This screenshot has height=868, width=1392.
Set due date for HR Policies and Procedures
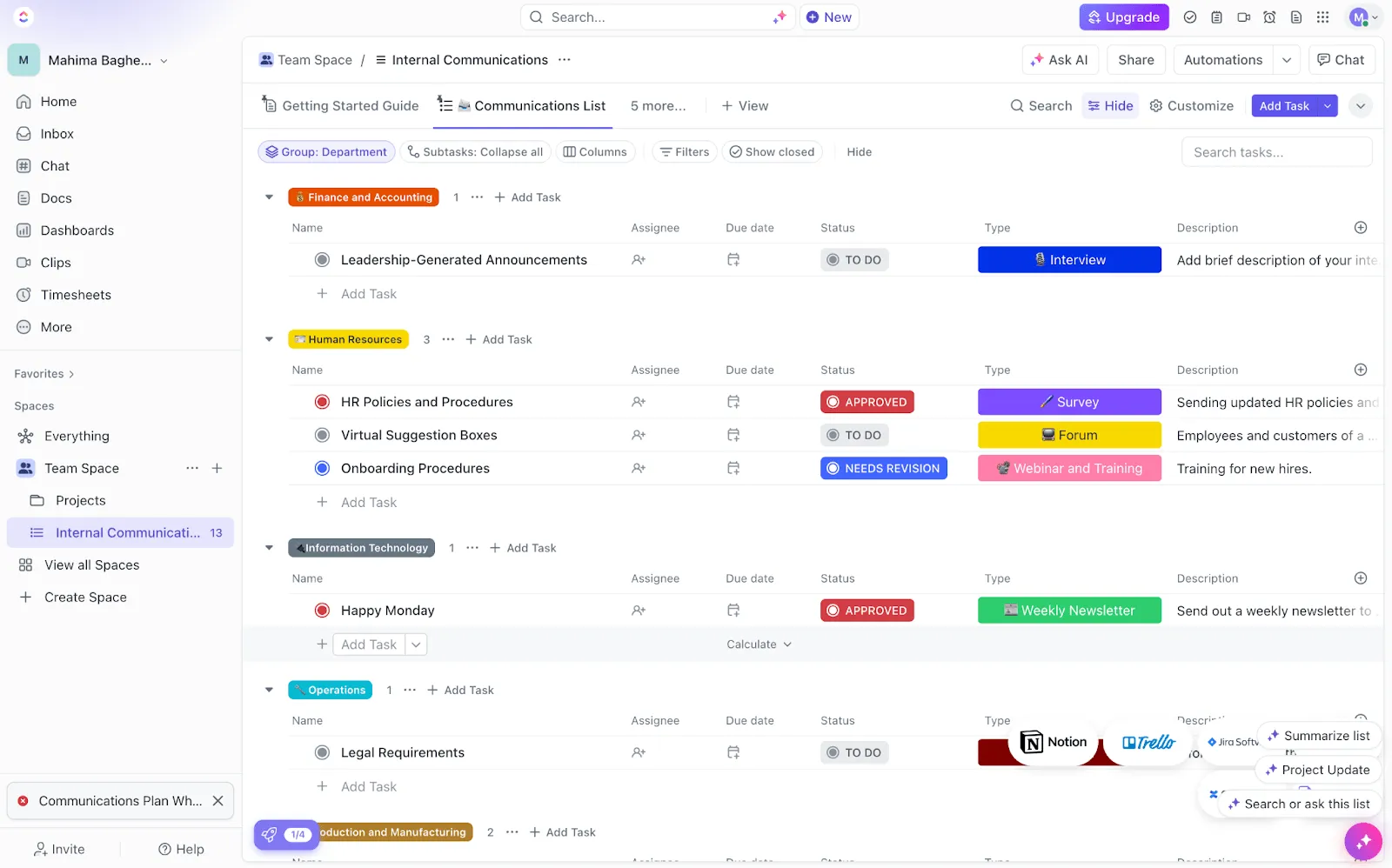click(733, 402)
